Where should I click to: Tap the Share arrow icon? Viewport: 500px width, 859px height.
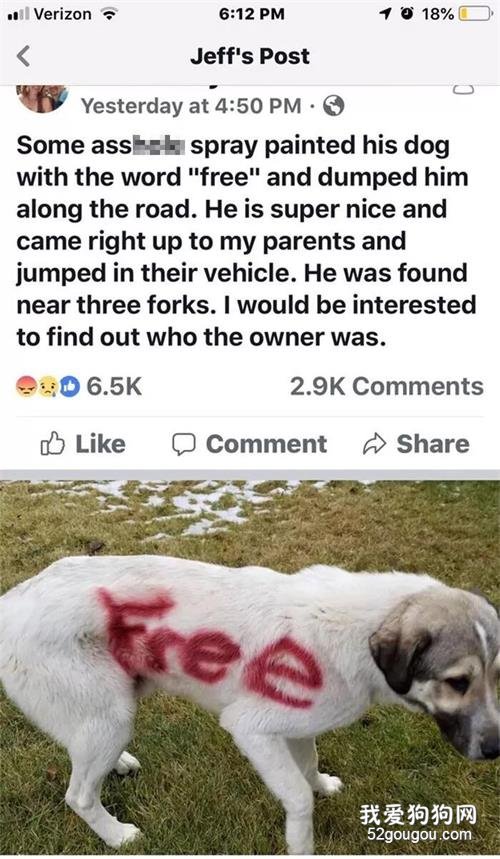coord(374,444)
